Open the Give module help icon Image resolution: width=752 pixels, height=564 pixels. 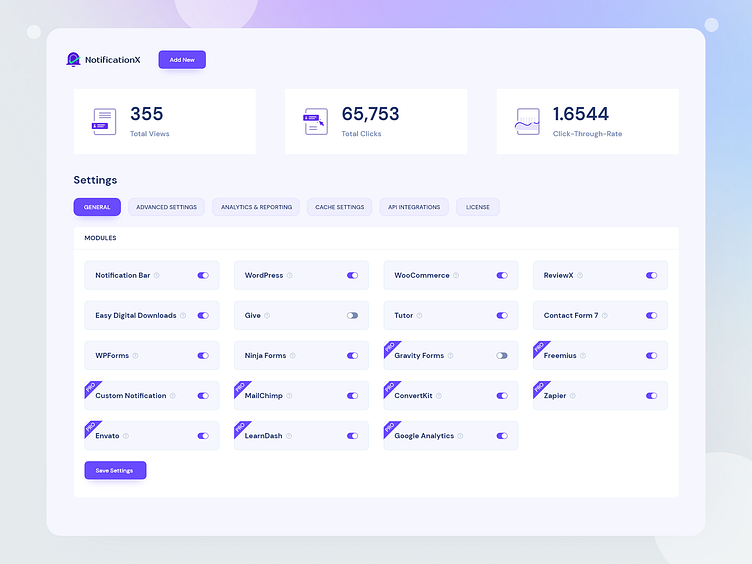tap(267, 316)
